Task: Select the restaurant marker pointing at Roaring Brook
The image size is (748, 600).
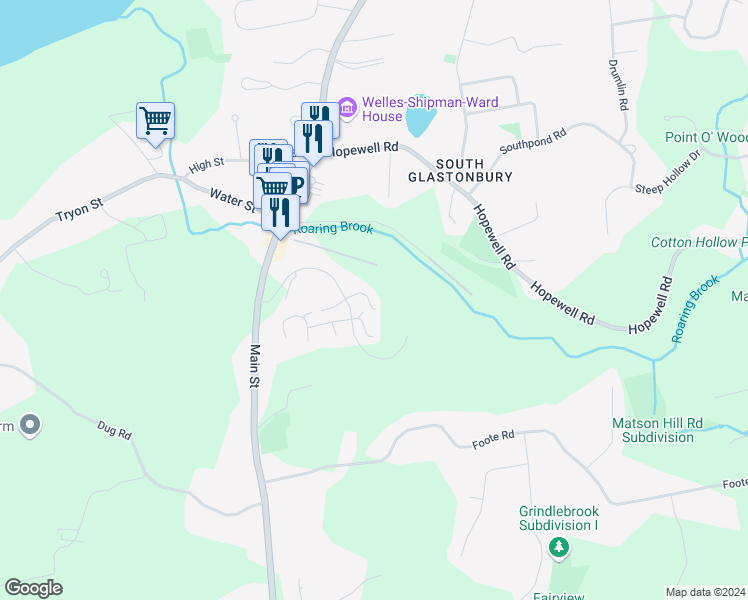Action: click(280, 214)
